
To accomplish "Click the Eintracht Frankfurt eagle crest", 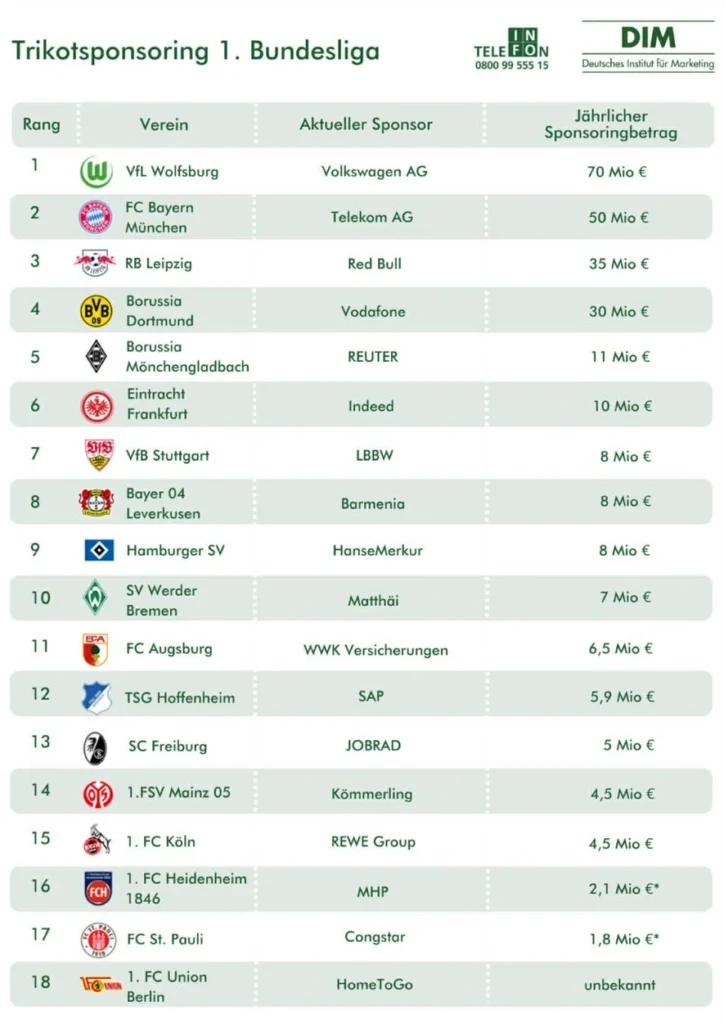I will point(97,405).
